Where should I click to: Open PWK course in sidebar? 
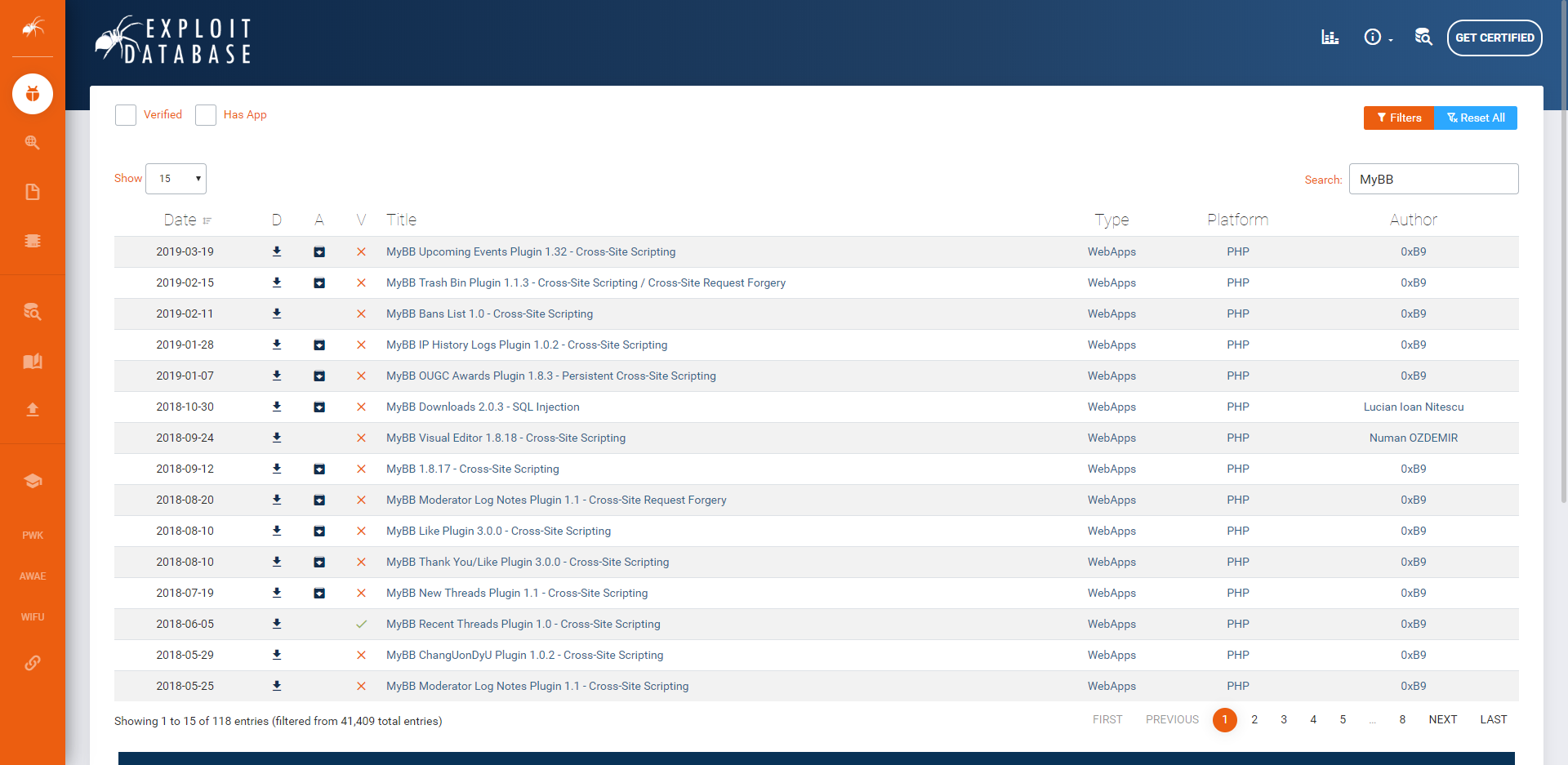tap(33, 536)
